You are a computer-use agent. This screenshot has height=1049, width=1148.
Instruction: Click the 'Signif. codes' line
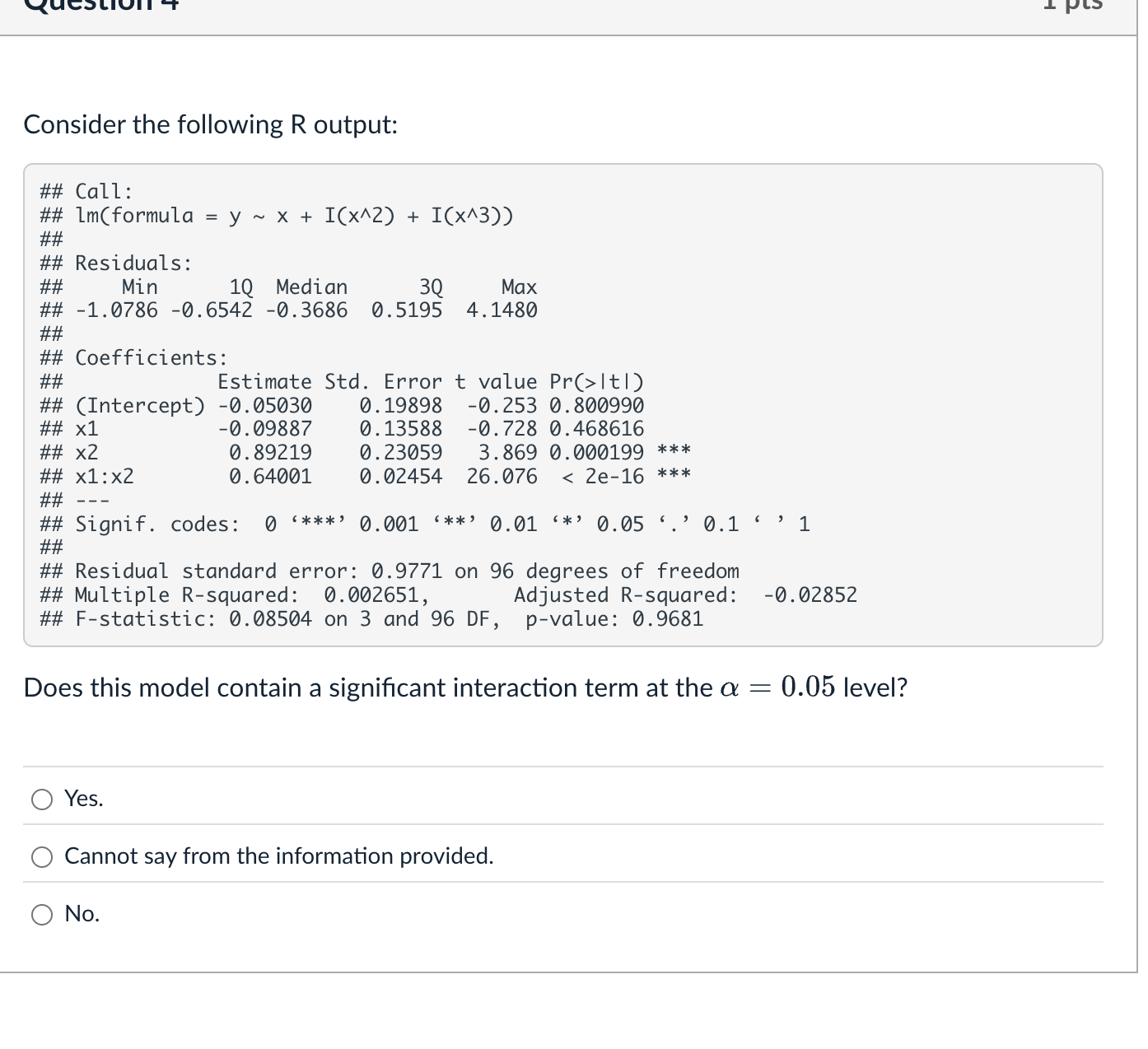coord(425,524)
